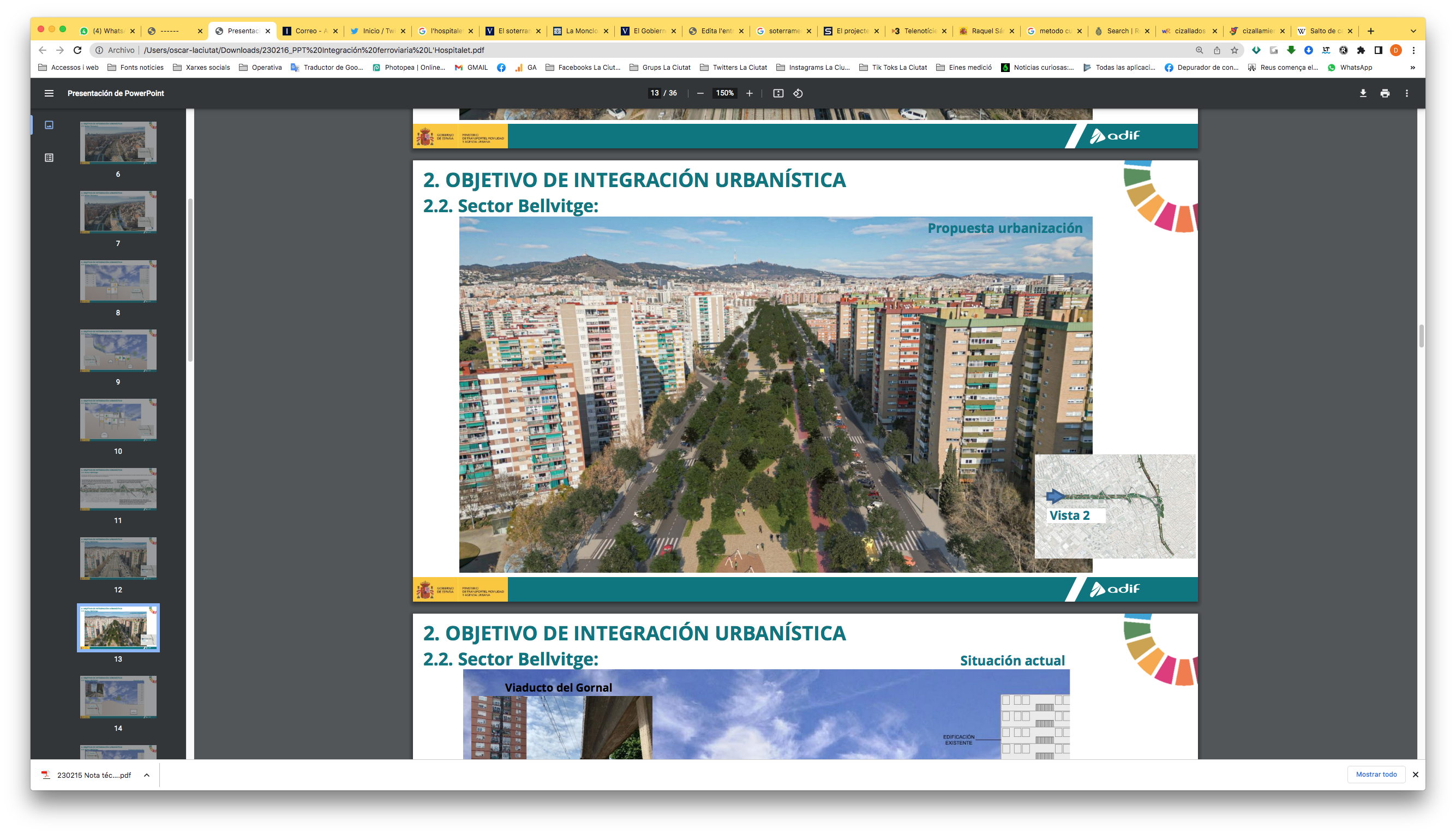The width and height of the screenshot is (1456, 834).
Task: Open PDF viewer more actions menu
Action: point(1407,93)
